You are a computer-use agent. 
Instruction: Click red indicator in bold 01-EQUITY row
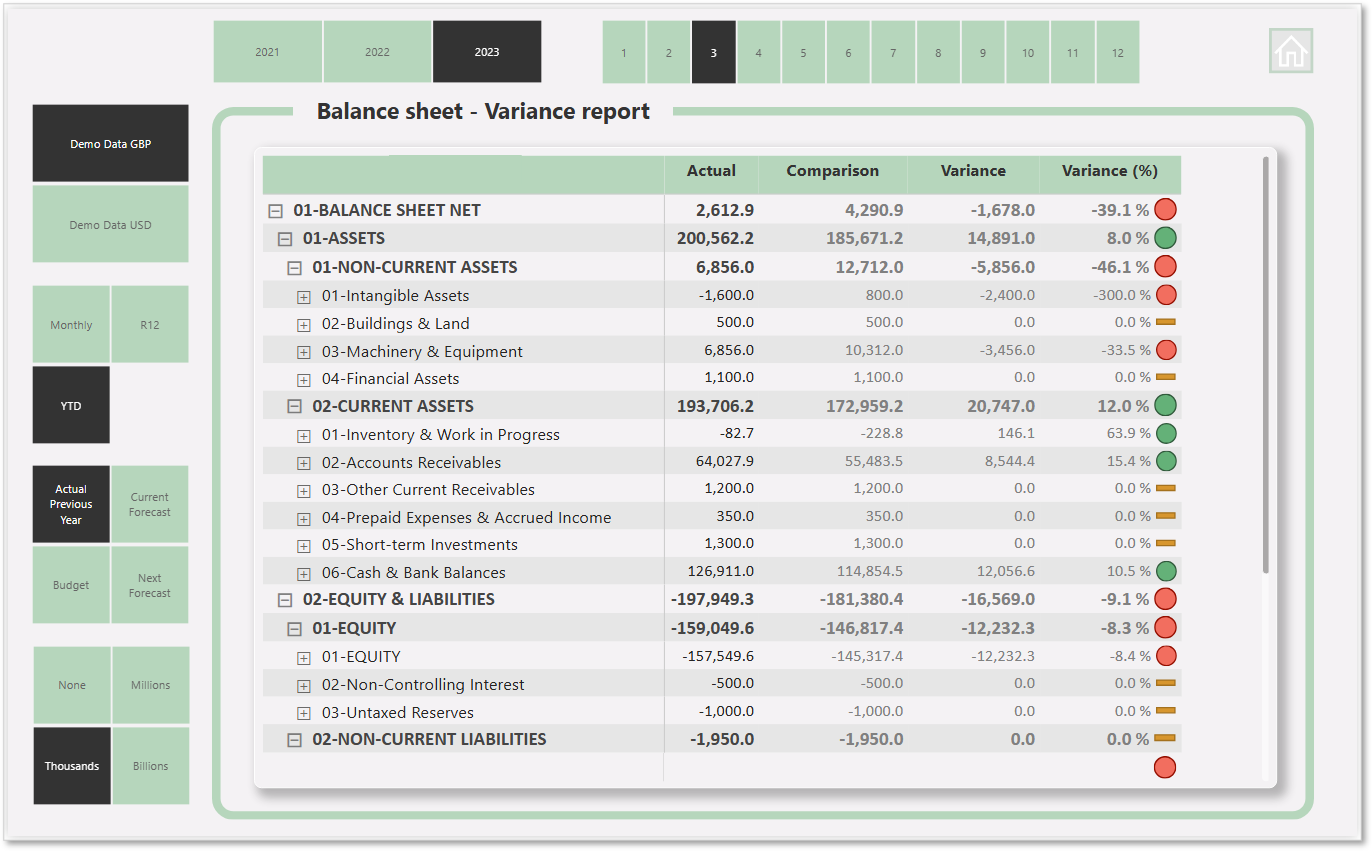point(1165,628)
